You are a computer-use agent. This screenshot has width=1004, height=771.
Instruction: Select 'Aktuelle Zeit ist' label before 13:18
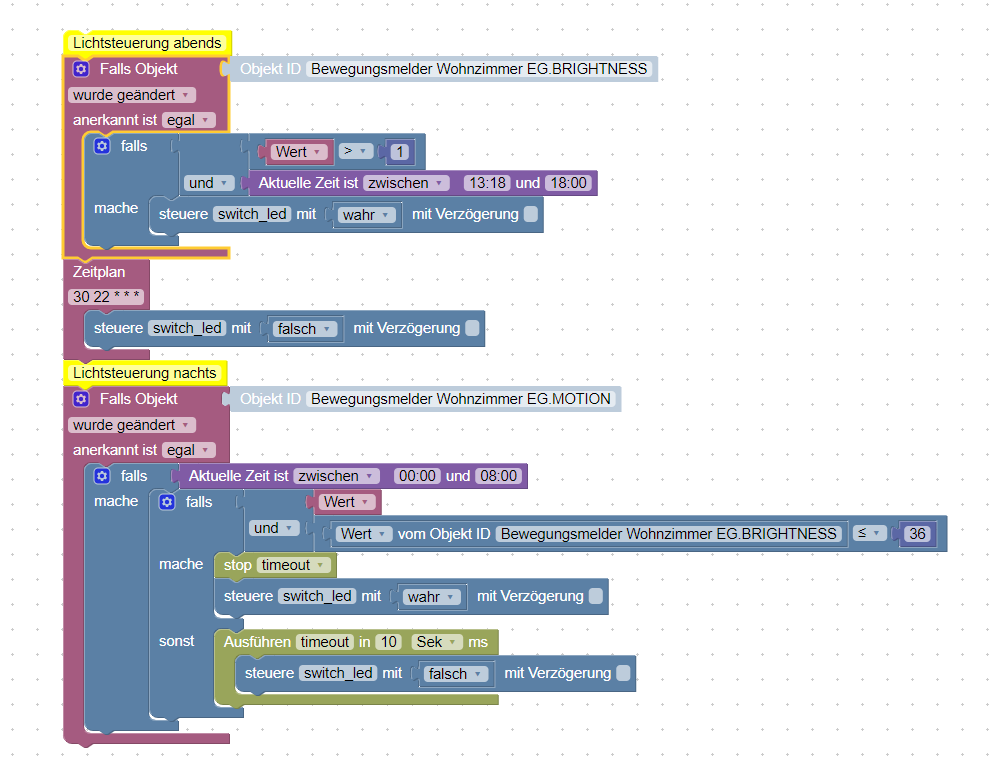pos(308,183)
